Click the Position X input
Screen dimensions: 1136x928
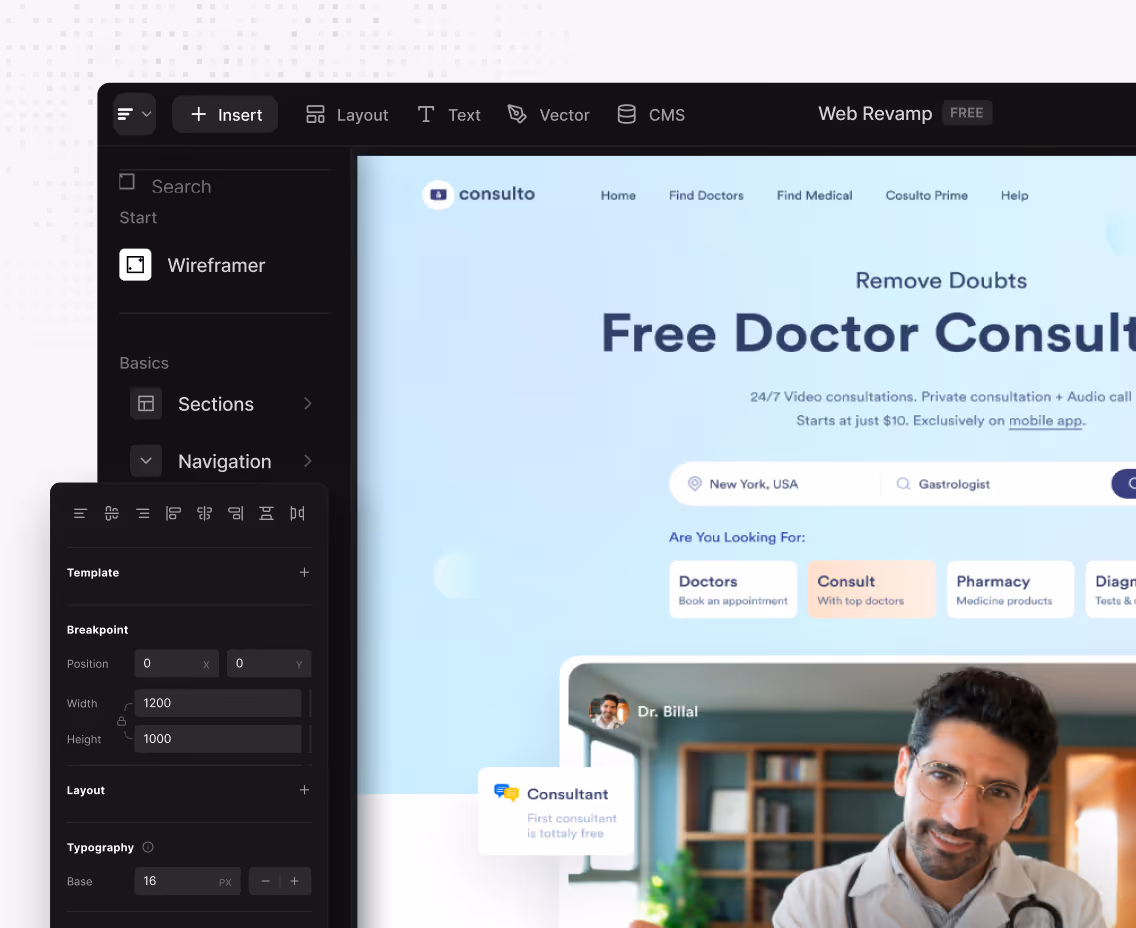[x=177, y=664]
